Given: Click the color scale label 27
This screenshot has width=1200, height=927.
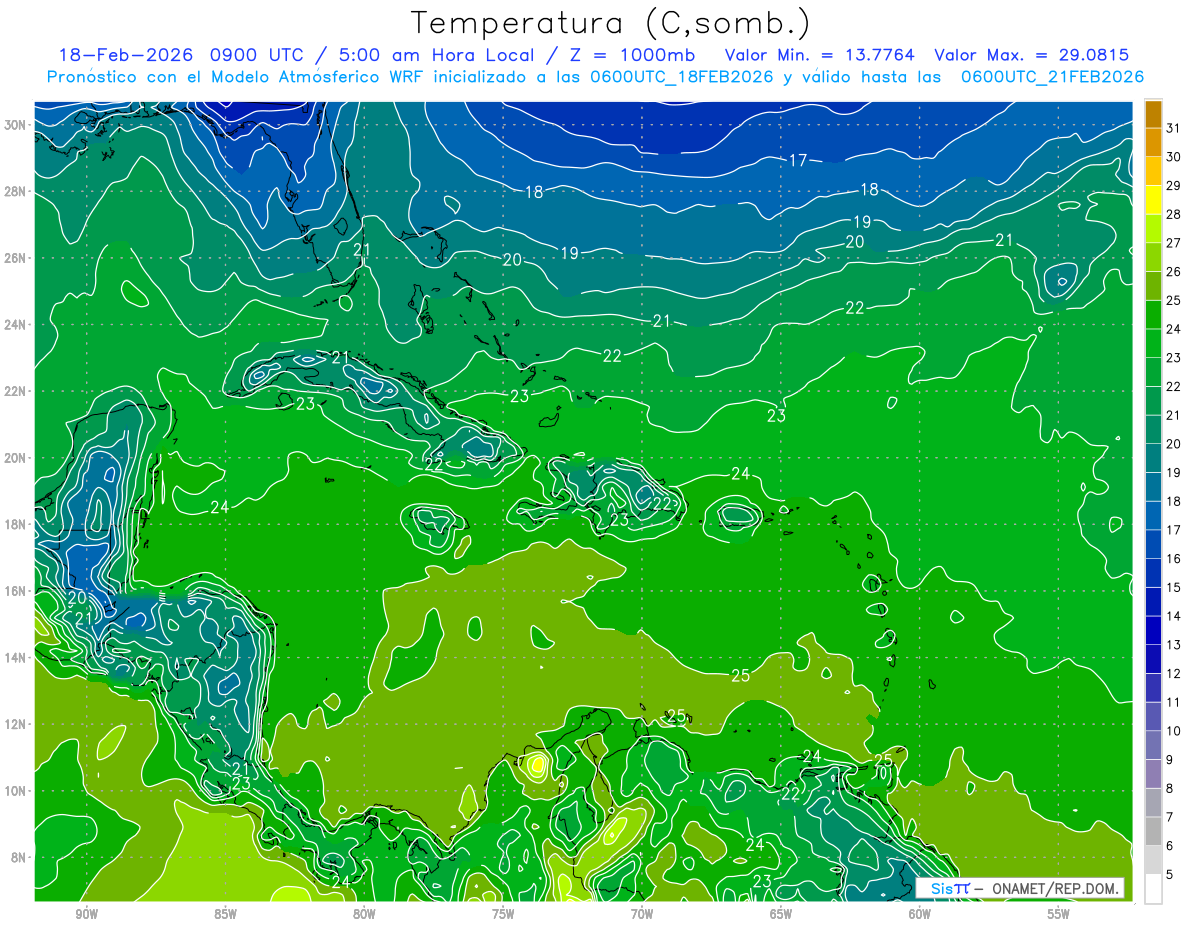Looking at the screenshot, I should click(x=1174, y=242).
